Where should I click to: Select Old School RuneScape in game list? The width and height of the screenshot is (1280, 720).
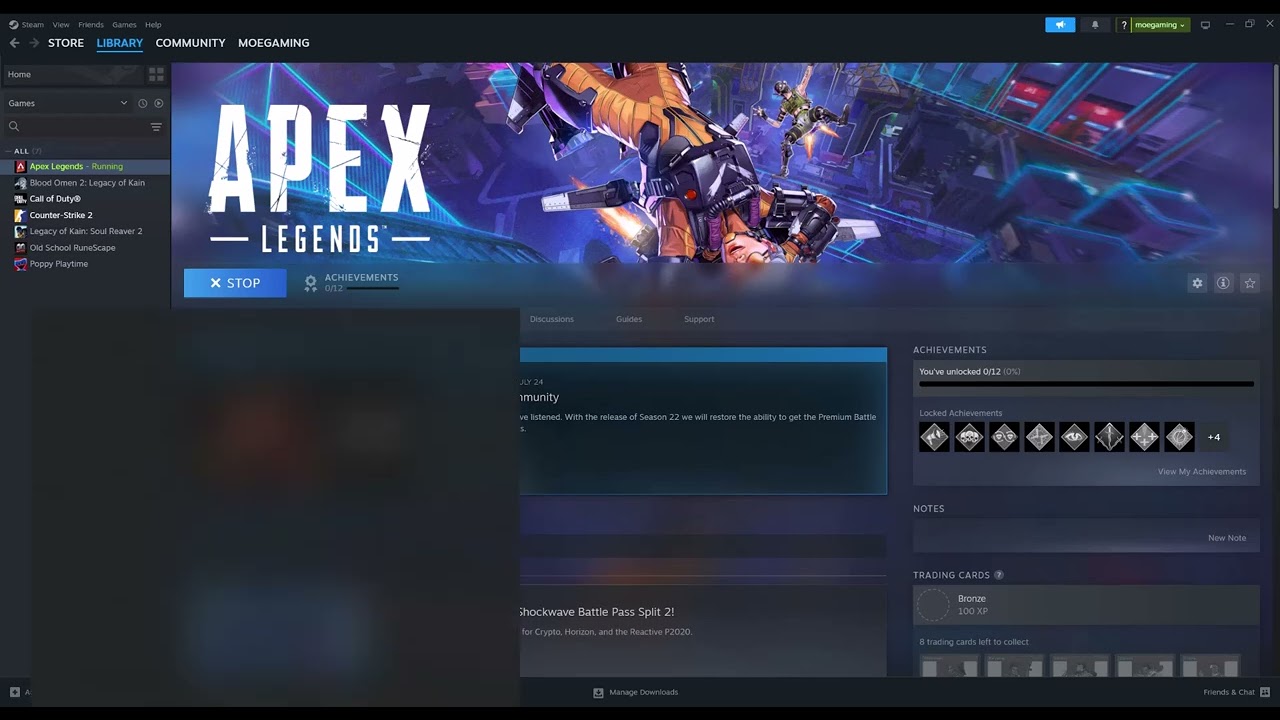(72, 248)
